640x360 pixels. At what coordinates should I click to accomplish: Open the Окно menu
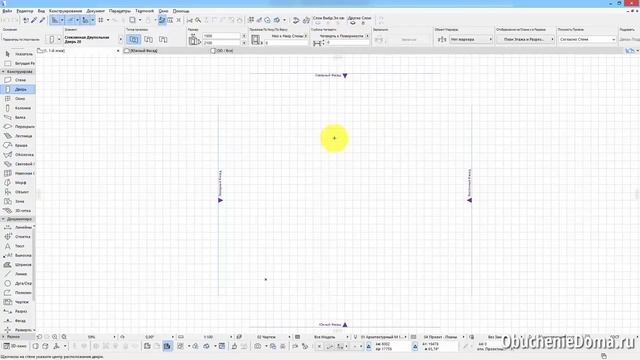pos(163,11)
